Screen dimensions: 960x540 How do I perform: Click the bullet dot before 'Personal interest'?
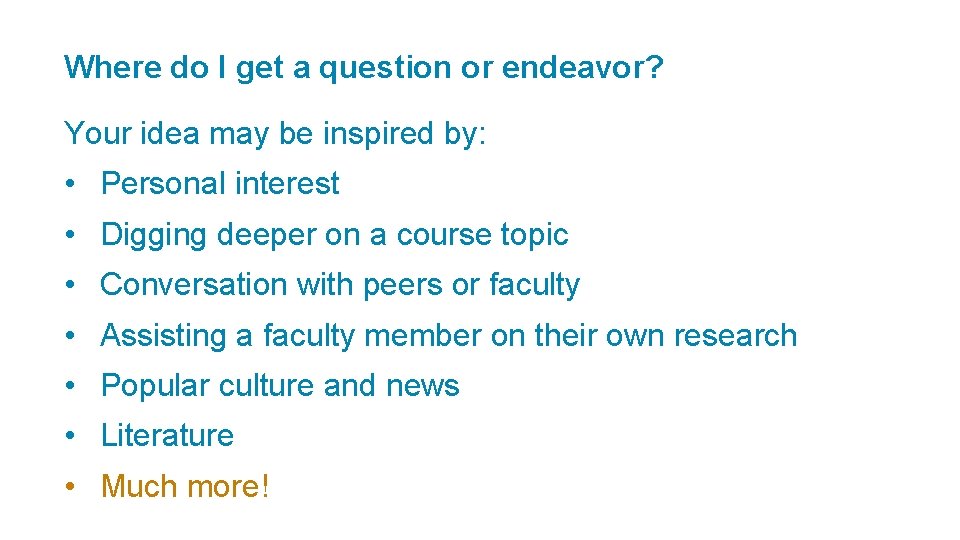point(70,185)
